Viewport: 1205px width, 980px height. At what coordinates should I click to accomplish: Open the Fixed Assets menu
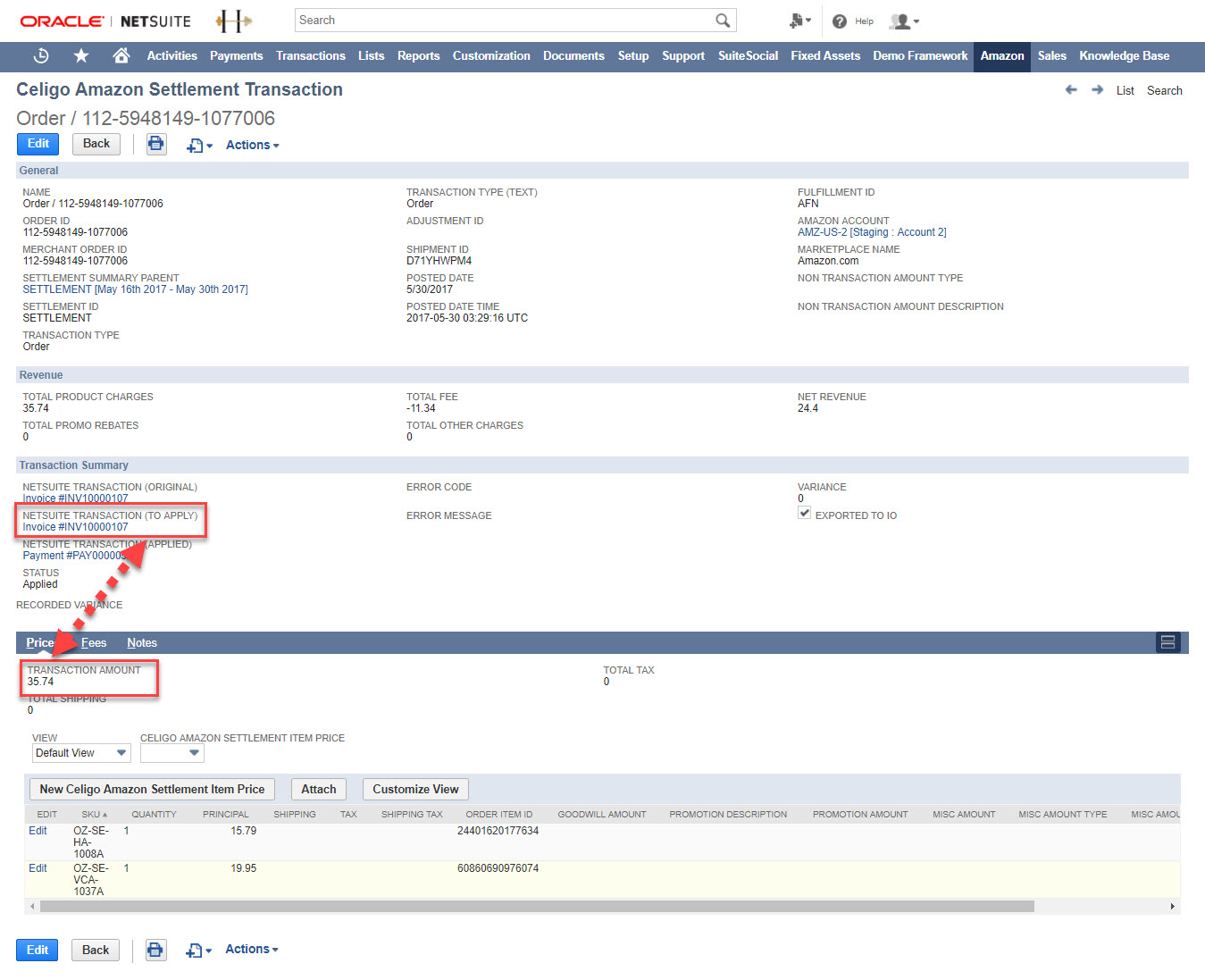point(825,55)
